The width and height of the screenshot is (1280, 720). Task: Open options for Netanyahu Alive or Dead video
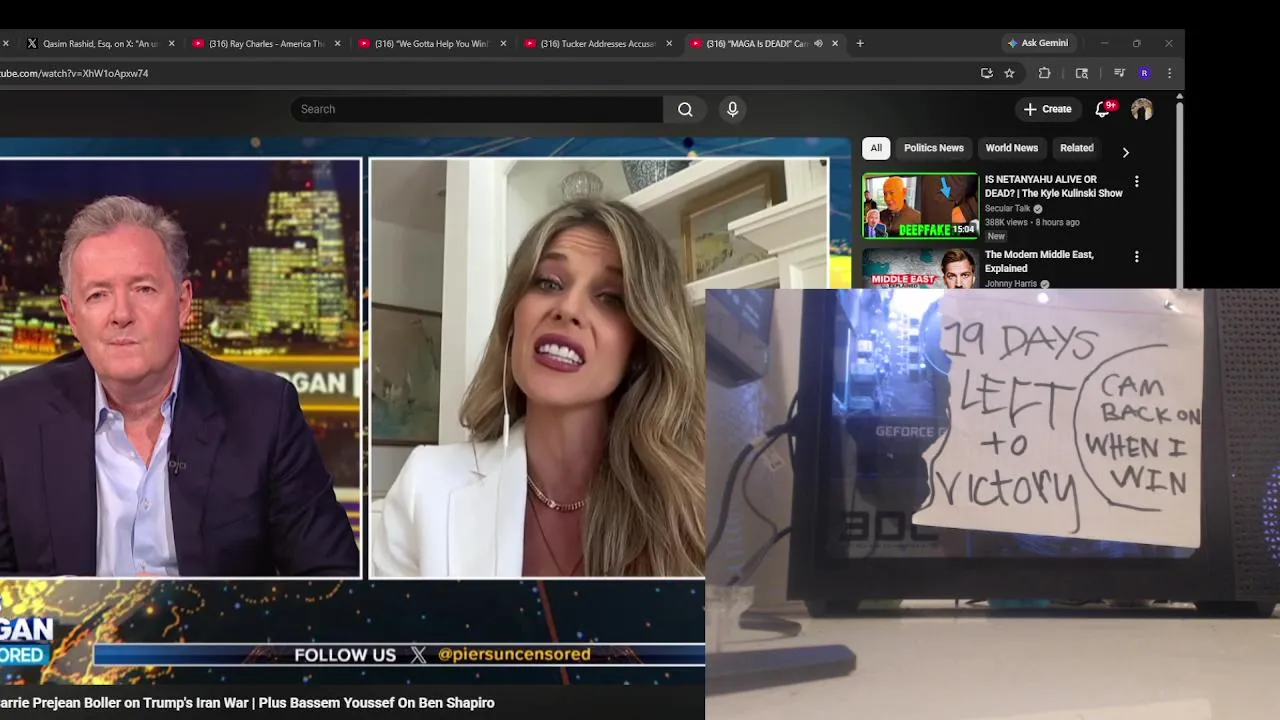(x=1136, y=182)
